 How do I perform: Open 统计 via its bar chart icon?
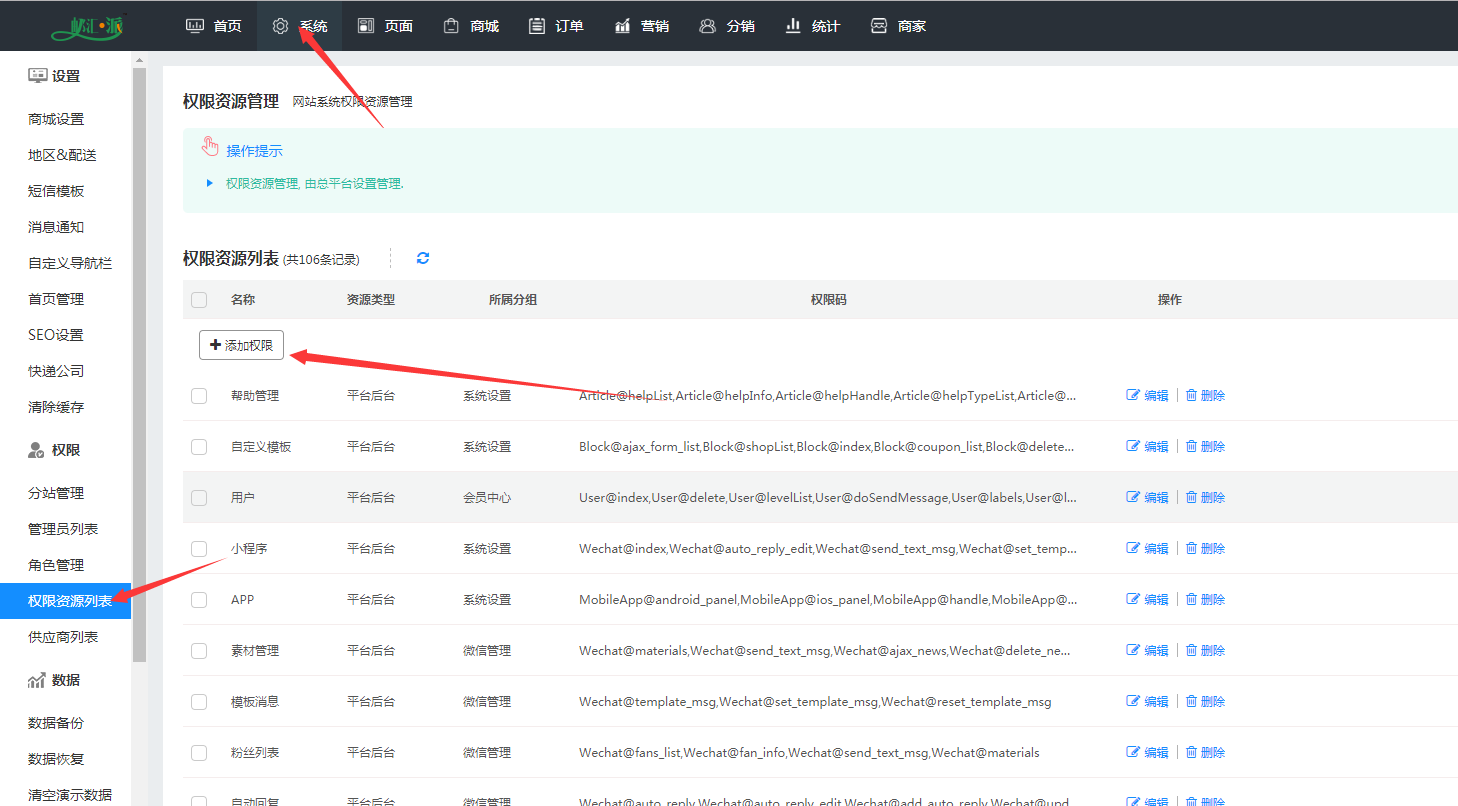pos(794,26)
